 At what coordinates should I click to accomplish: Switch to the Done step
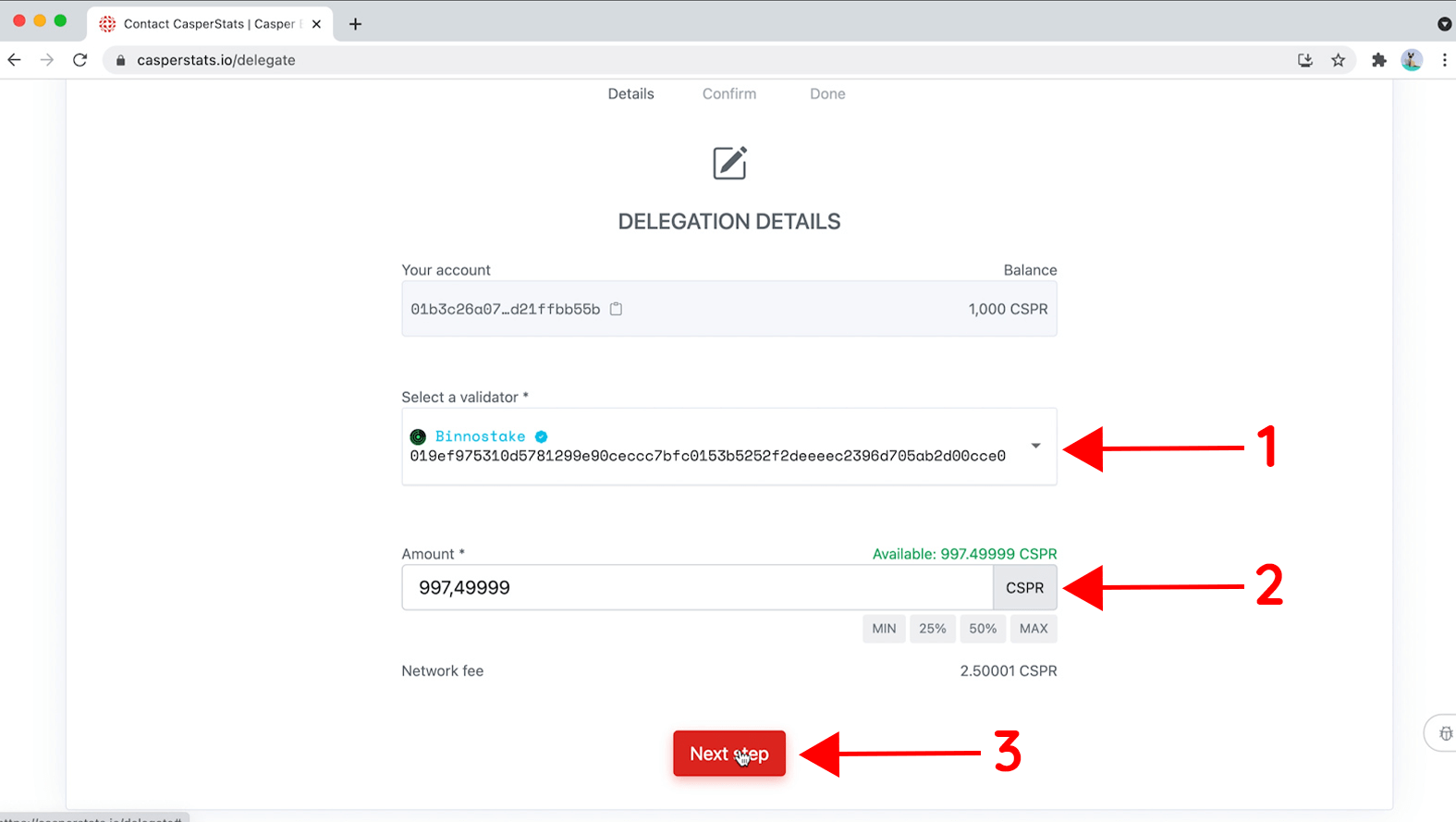pyautogui.click(x=827, y=93)
